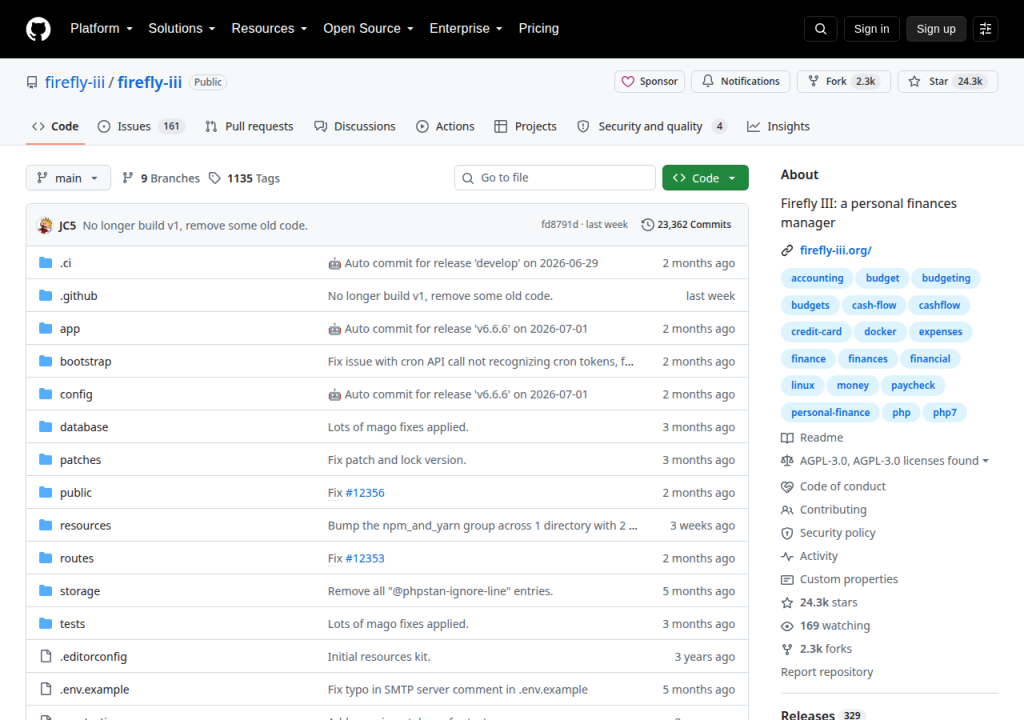Select the Code tab
The height and width of the screenshot is (720, 1024).
click(56, 126)
